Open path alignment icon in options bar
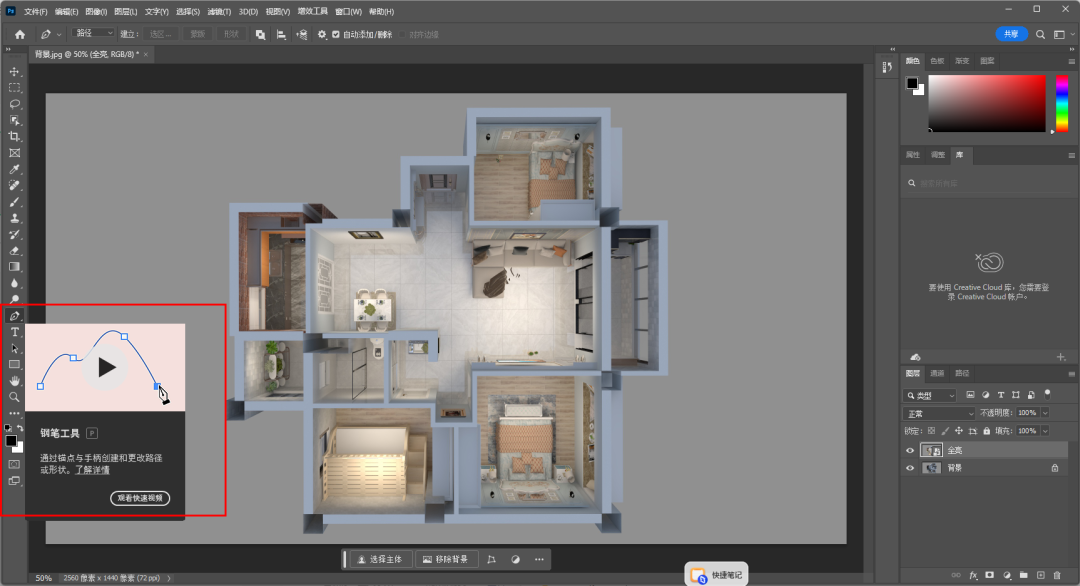Screen dimensions: 1080x586 pos(281,34)
